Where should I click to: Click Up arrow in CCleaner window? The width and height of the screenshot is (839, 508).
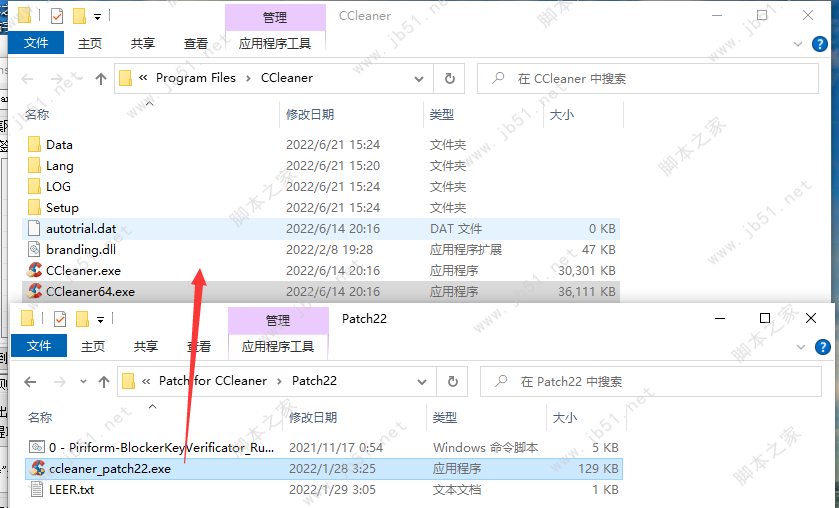(101, 79)
